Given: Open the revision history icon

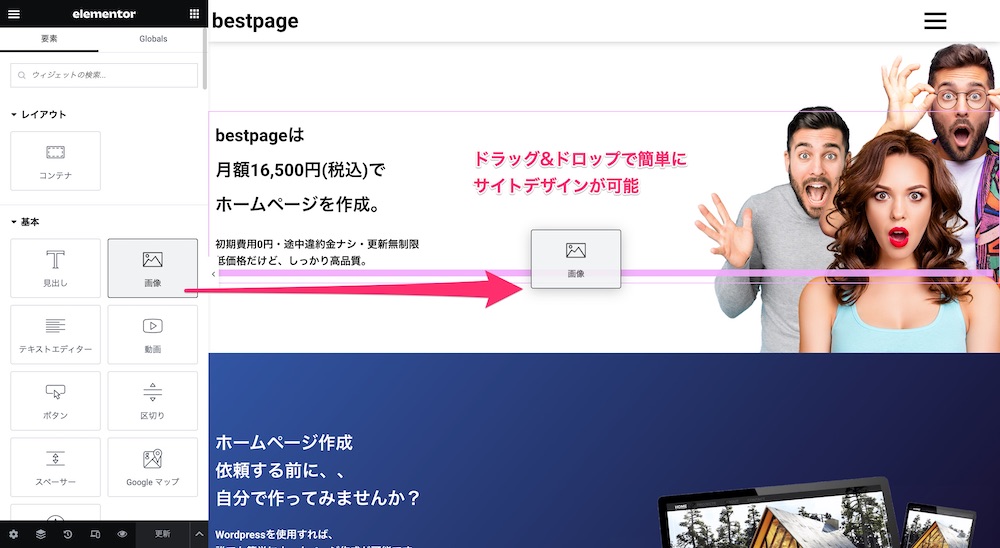Looking at the screenshot, I should click(68, 535).
